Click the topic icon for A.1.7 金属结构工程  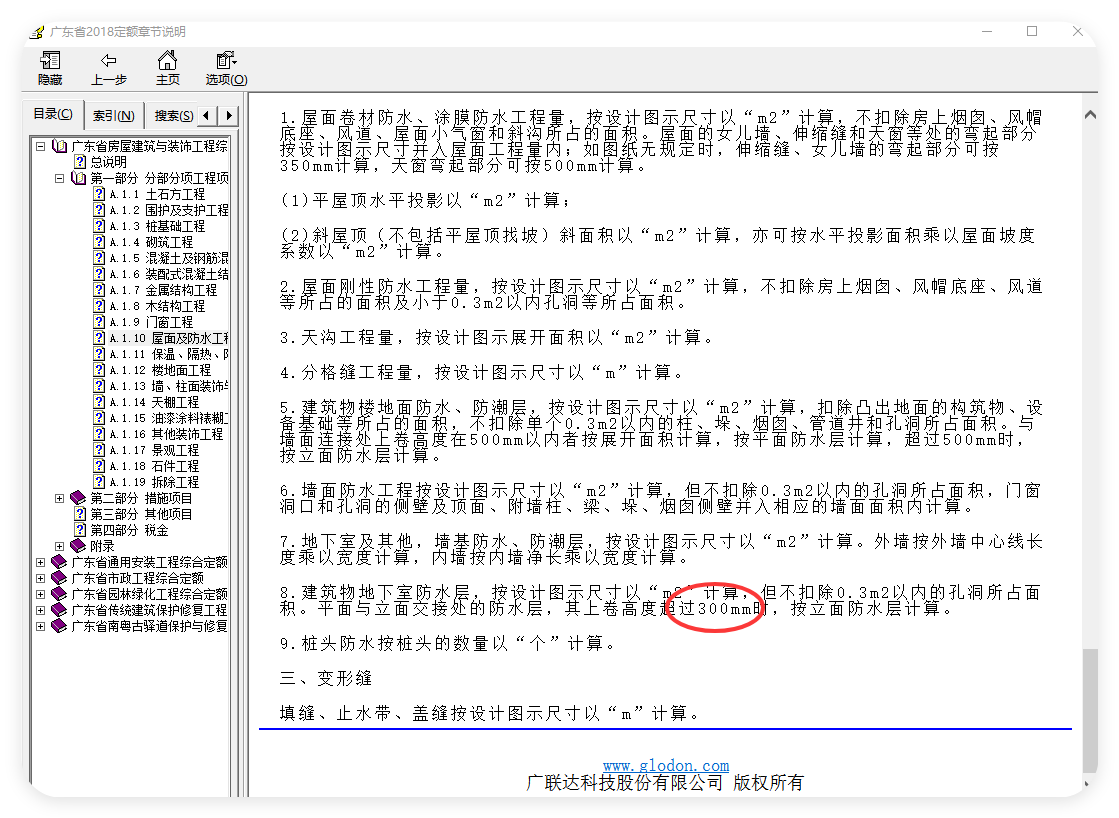pos(99,290)
